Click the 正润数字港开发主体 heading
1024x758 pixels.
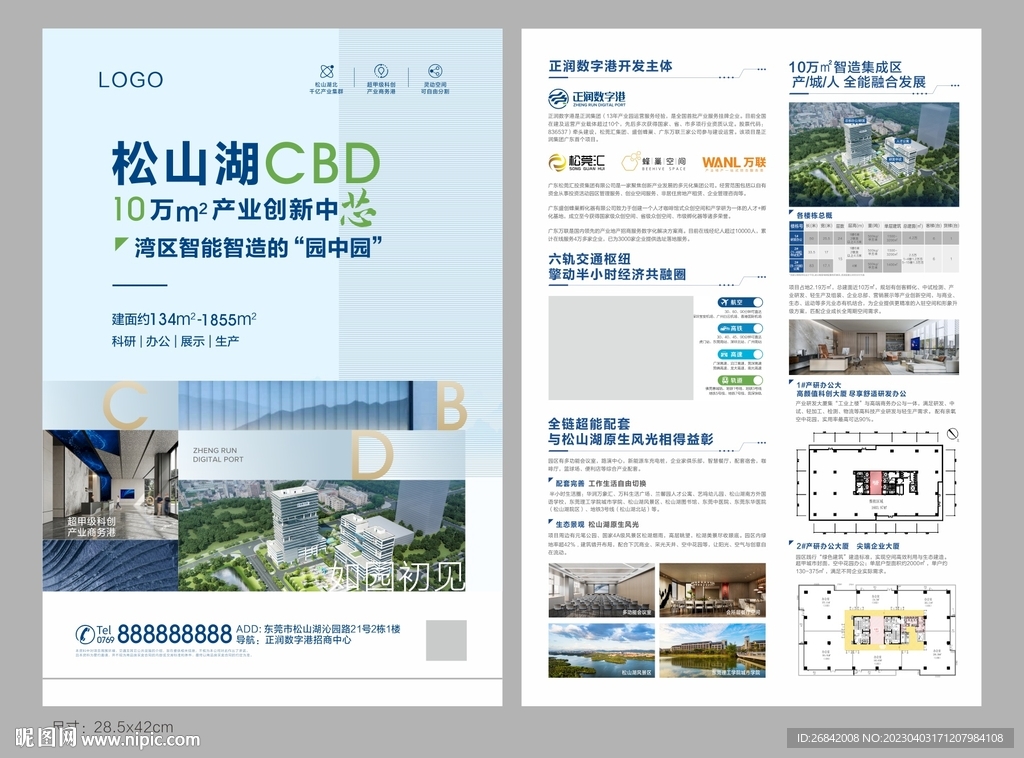[x=610, y=66]
